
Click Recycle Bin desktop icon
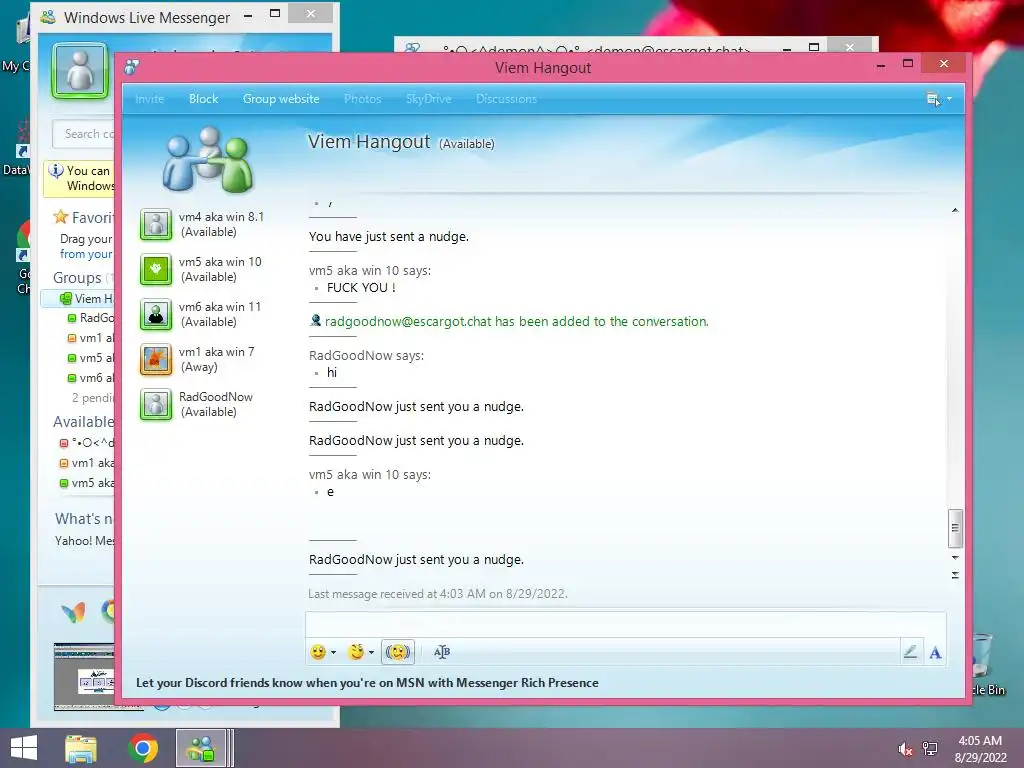[986, 663]
